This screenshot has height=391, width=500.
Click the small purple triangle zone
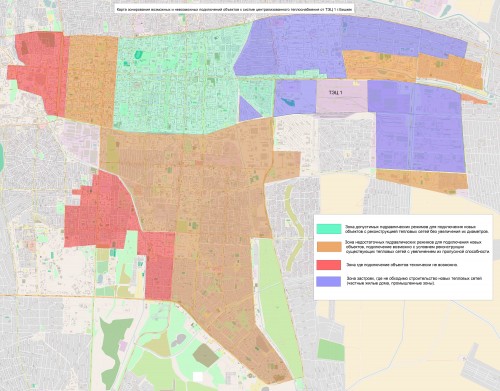248,110
